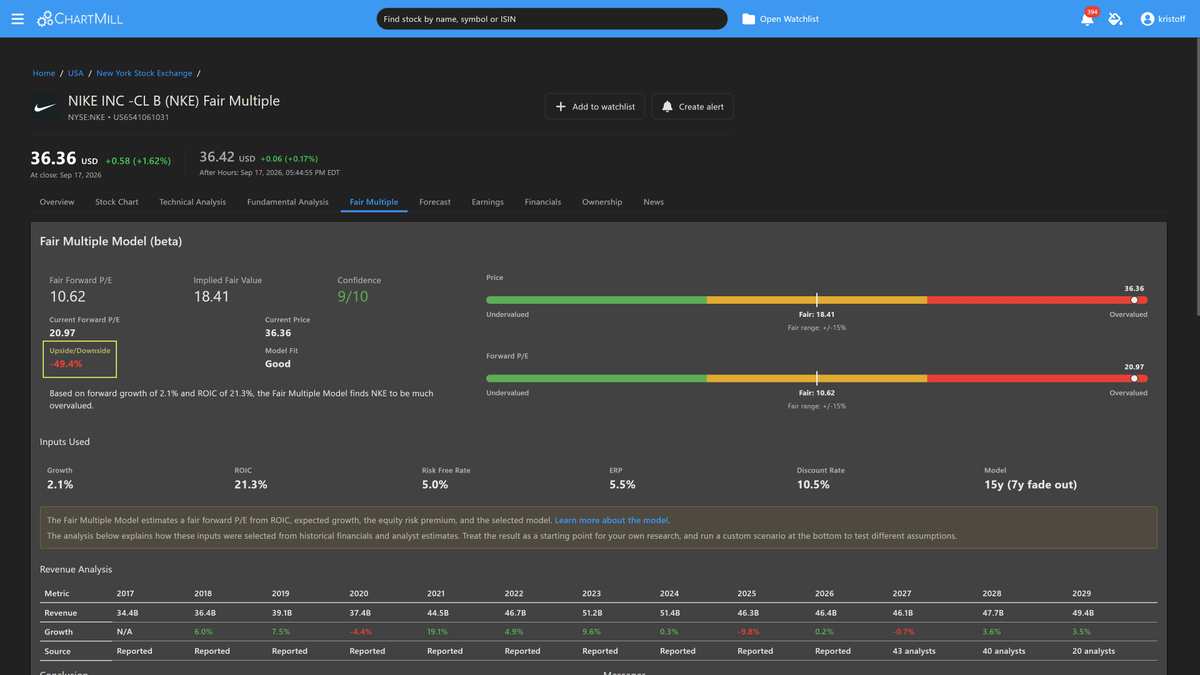
Task: Select the Fair Multiple tab
Action: click(374, 202)
